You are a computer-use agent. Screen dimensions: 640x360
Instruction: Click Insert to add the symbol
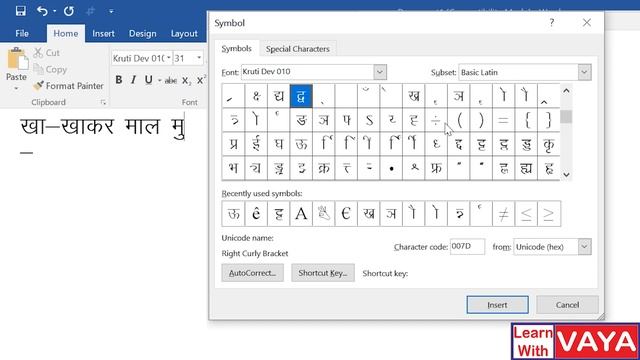click(497, 305)
